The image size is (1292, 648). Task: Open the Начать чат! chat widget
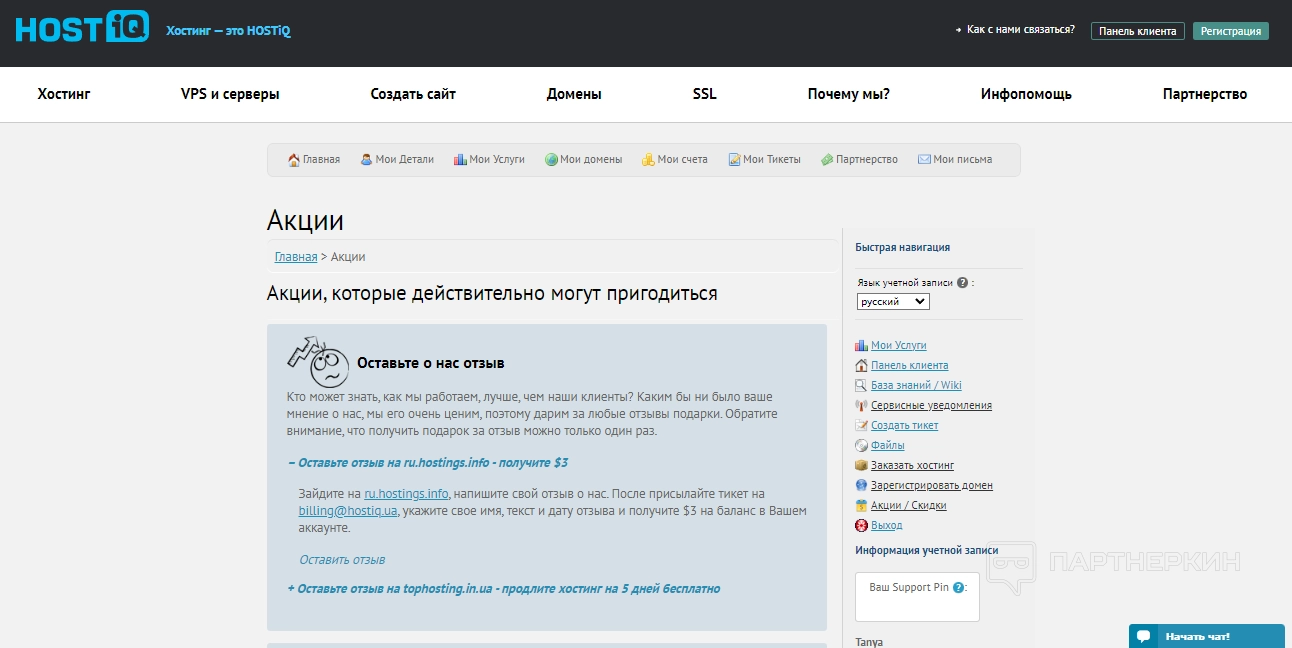1206,636
